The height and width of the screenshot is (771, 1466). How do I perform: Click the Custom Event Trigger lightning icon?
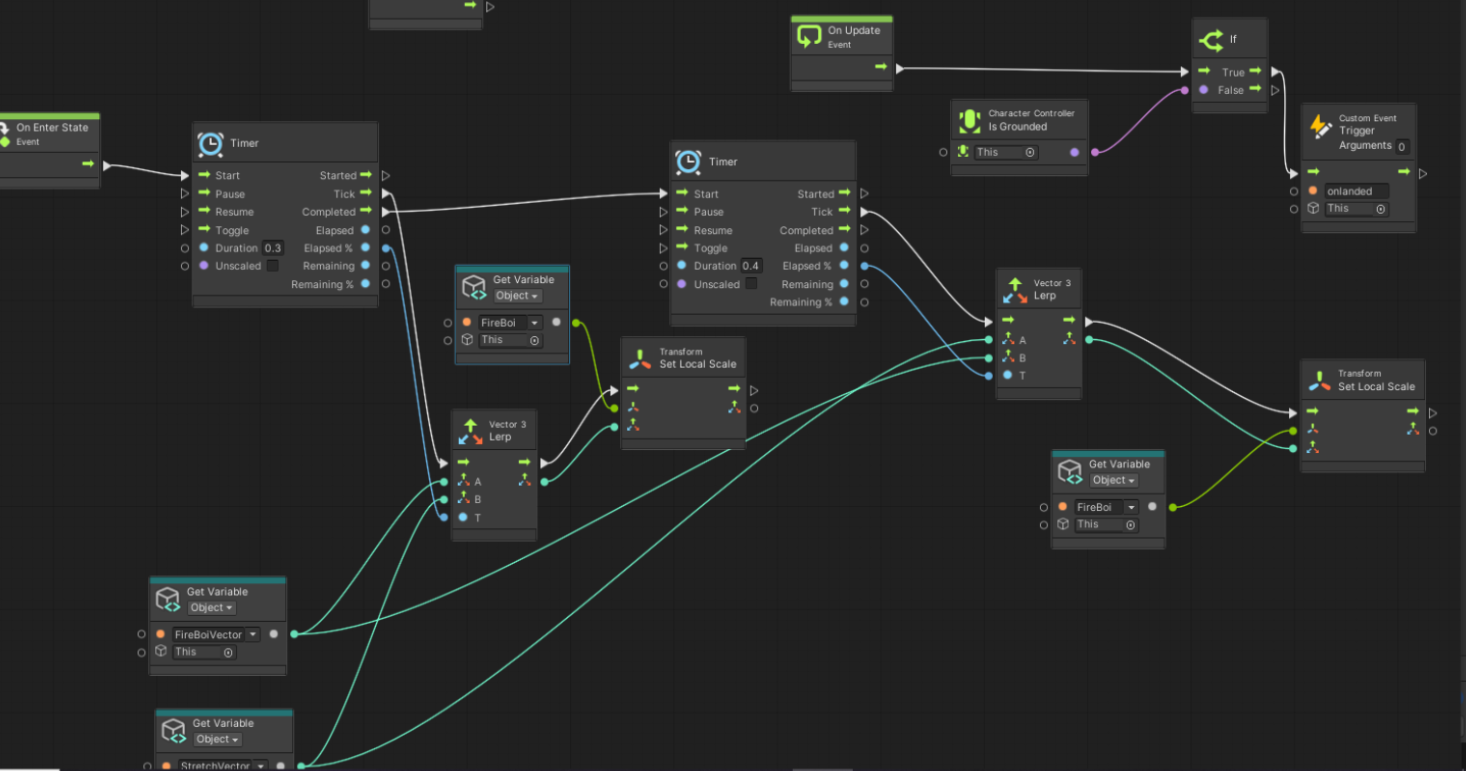[1321, 126]
